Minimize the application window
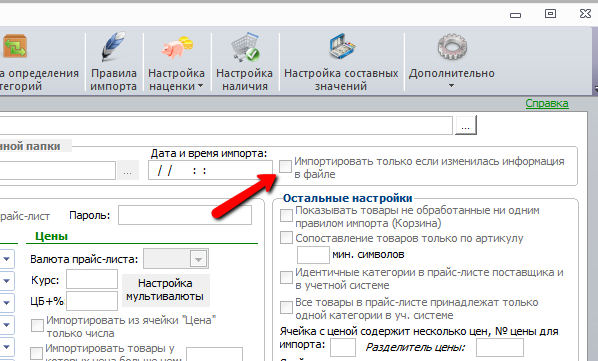 click(x=516, y=15)
